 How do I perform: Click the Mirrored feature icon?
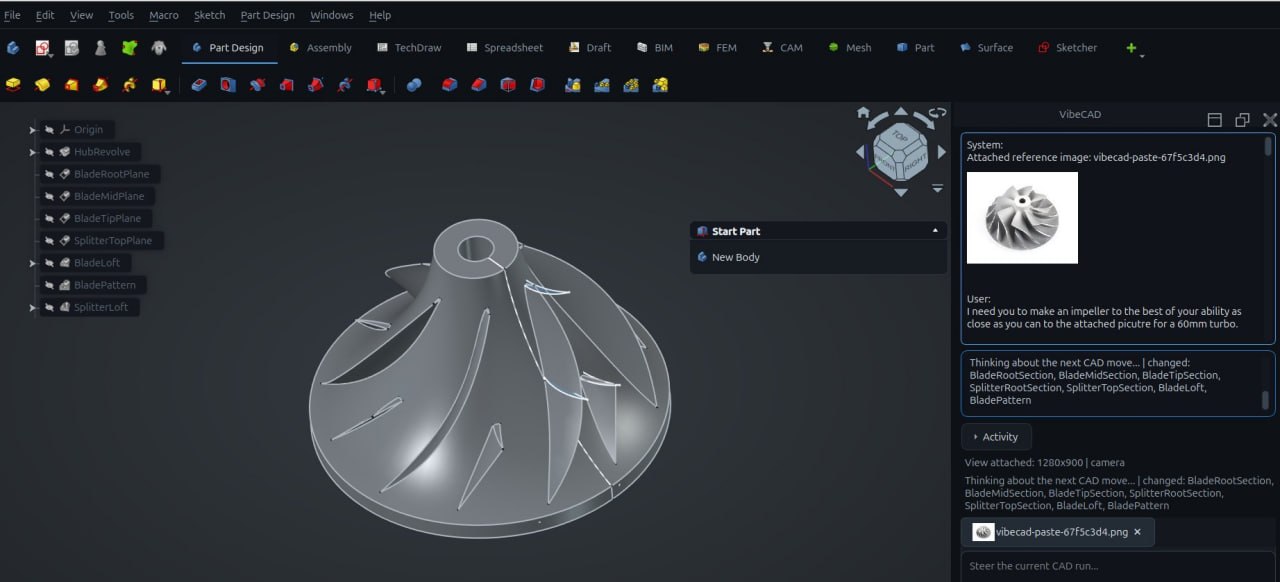click(572, 85)
